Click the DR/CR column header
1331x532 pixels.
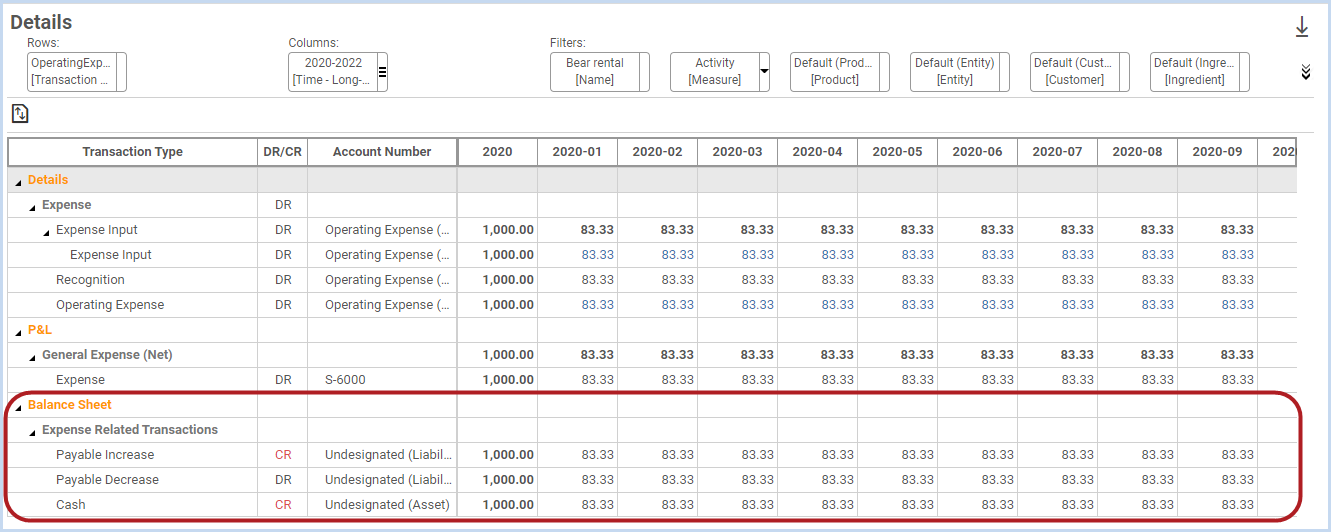pos(283,152)
